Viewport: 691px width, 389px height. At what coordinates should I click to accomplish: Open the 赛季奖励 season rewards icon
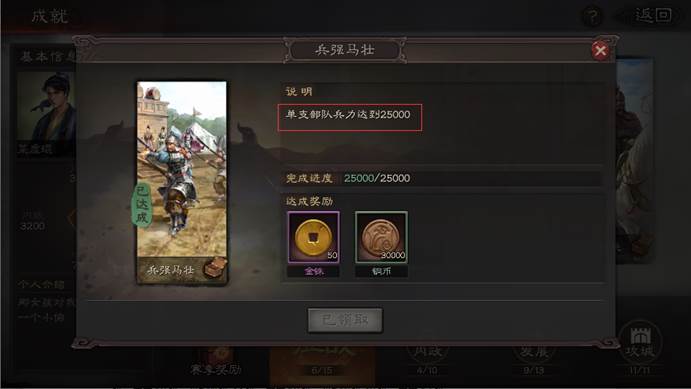click(x=216, y=360)
